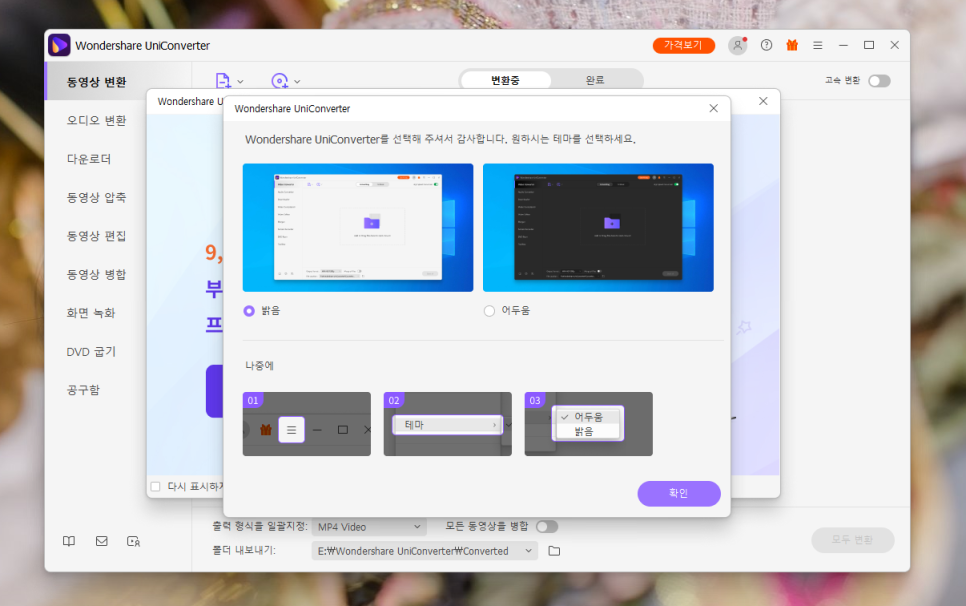Screen dimensions: 966x606
Task: Click the step 03 어두움 instruction image
Action: (588, 424)
